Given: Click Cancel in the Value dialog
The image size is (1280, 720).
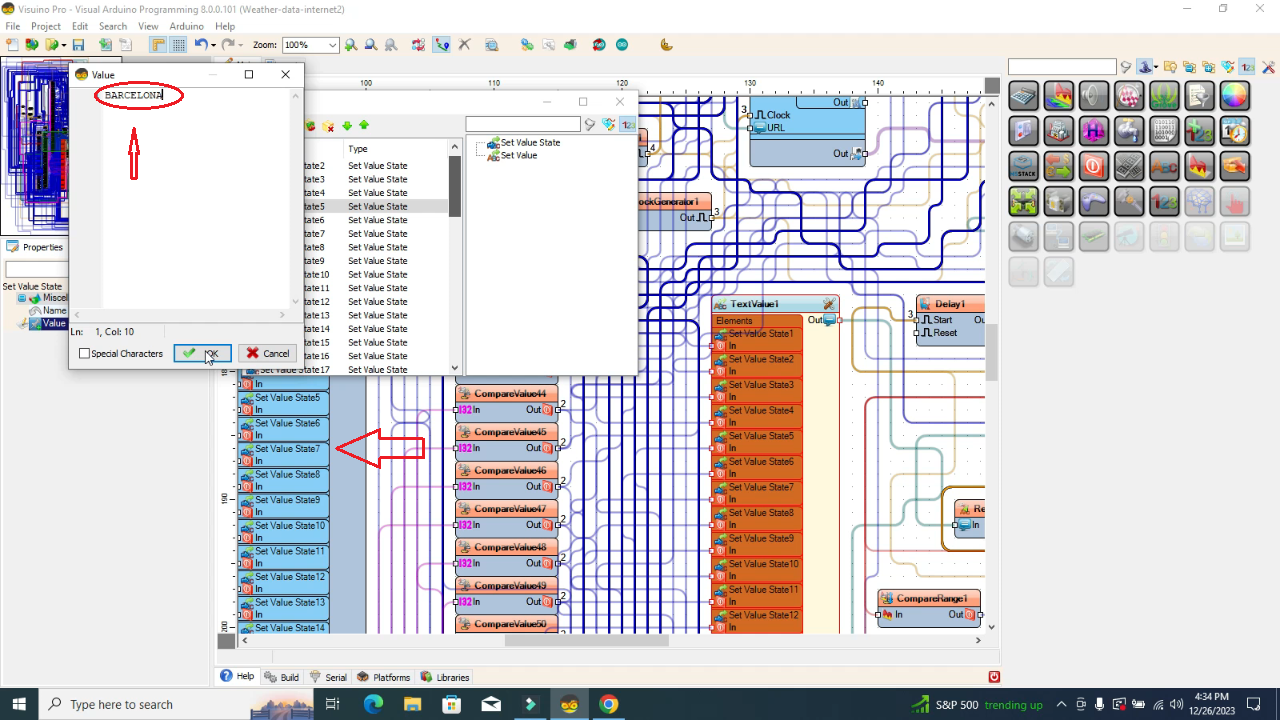Looking at the screenshot, I should pos(267,353).
